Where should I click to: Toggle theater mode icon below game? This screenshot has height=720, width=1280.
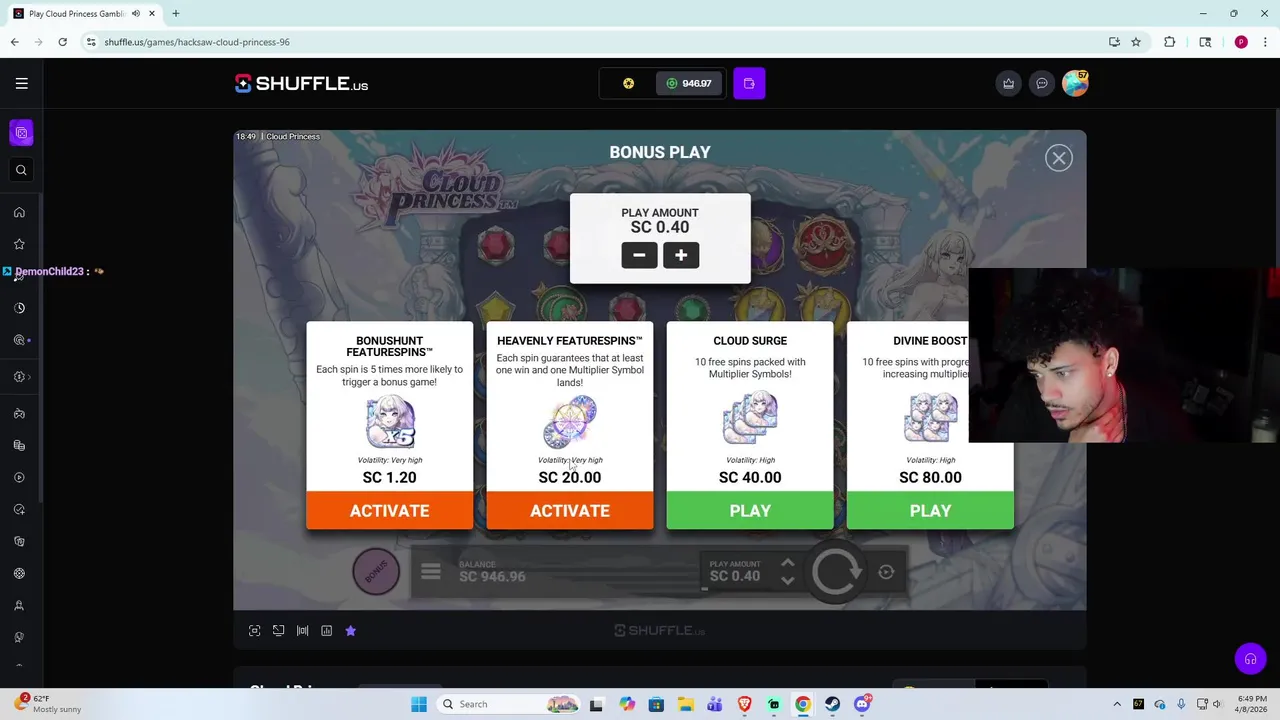point(278,631)
